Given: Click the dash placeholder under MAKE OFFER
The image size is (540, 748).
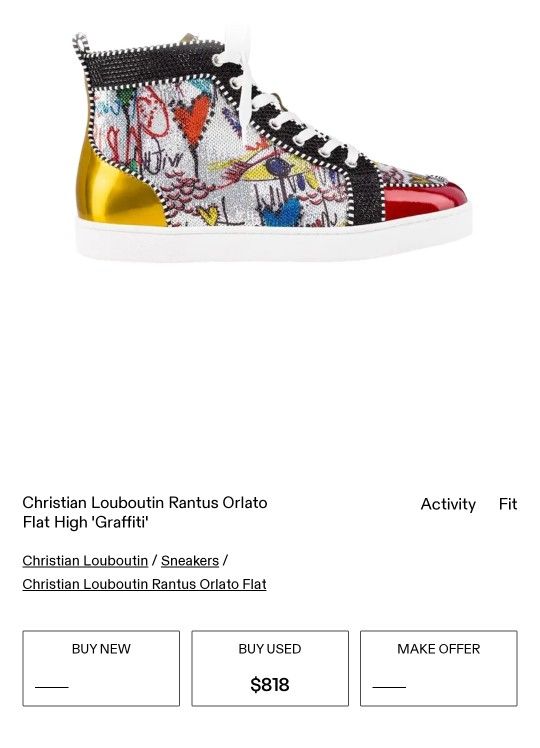Looking at the screenshot, I should 389,687.
